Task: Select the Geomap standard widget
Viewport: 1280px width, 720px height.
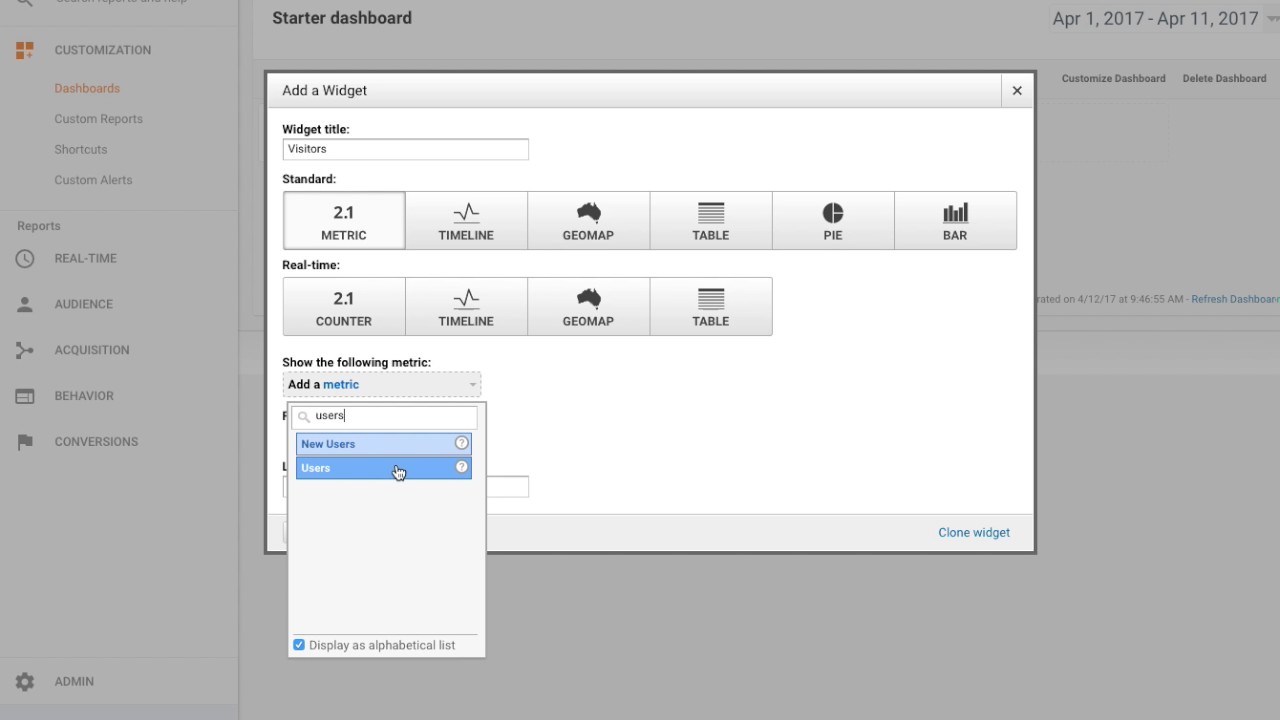Action: click(x=588, y=220)
